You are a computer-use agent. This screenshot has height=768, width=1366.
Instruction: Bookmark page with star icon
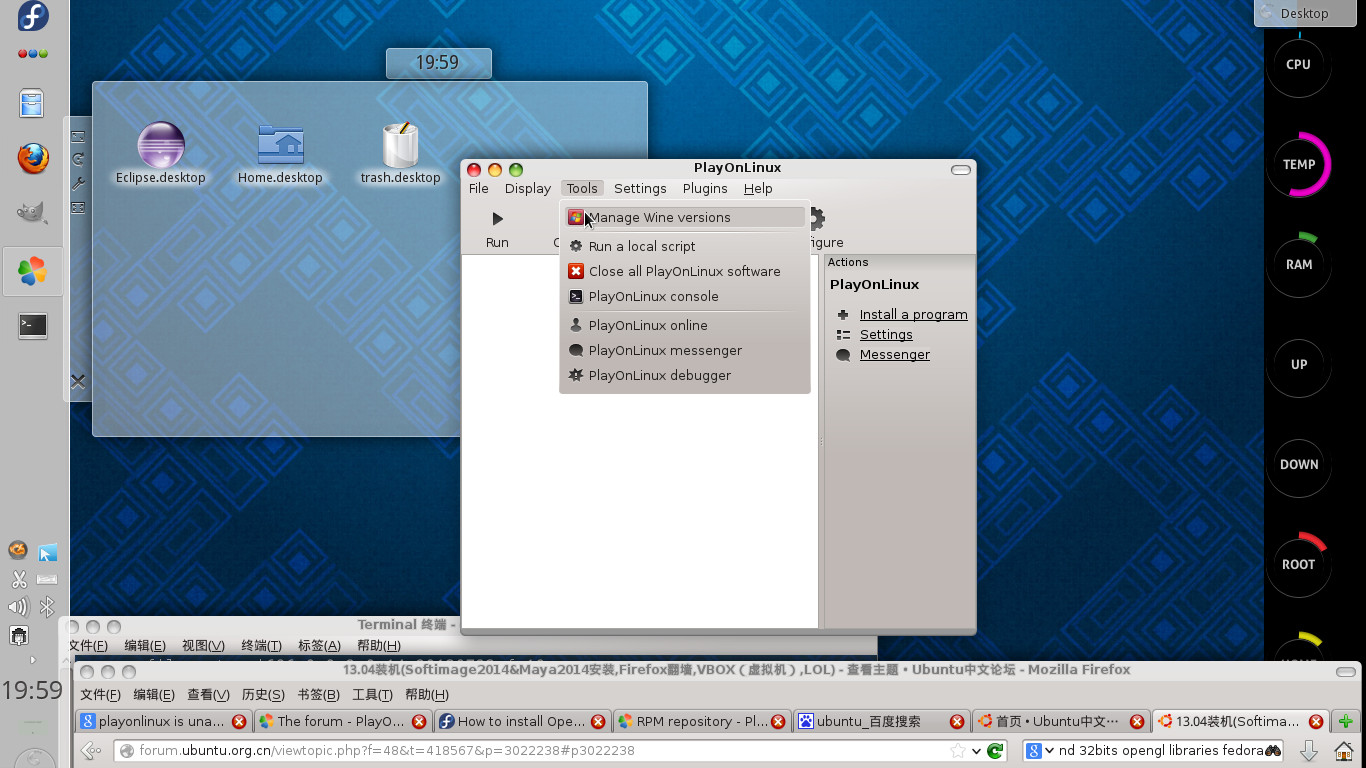coord(958,750)
